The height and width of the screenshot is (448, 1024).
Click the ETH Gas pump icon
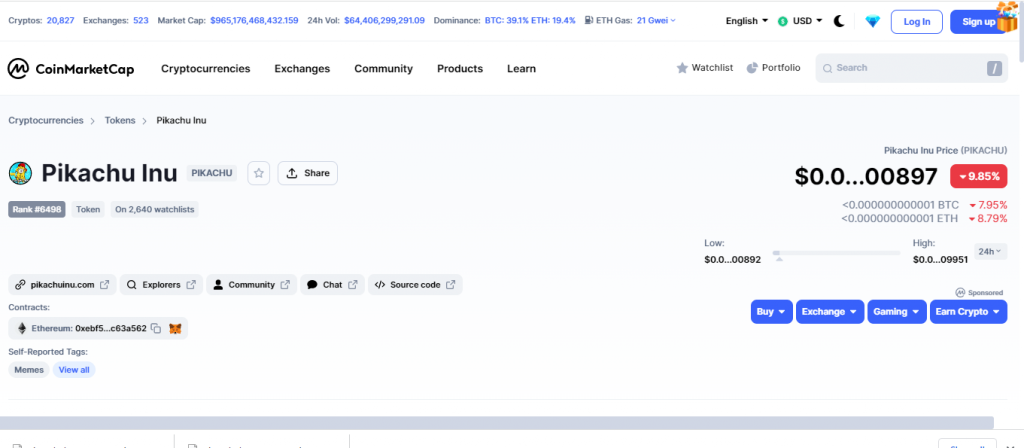[589, 20]
